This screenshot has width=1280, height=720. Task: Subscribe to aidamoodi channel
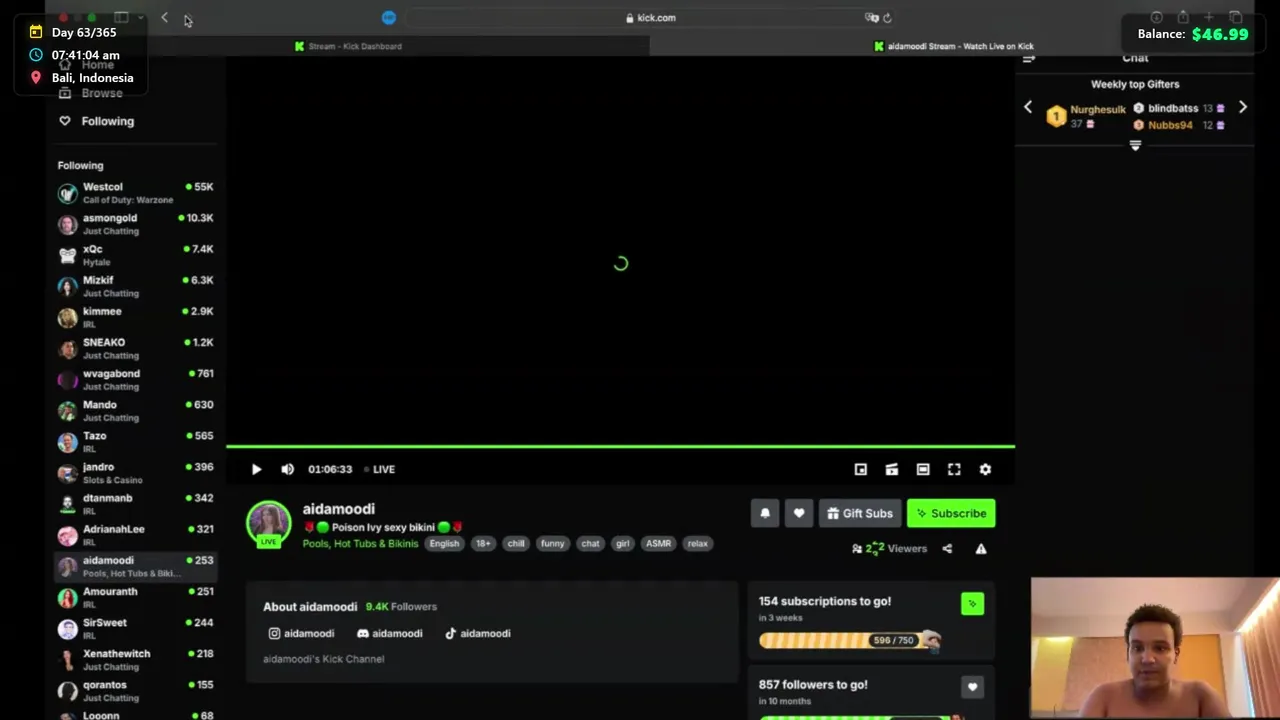pos(951,513)
